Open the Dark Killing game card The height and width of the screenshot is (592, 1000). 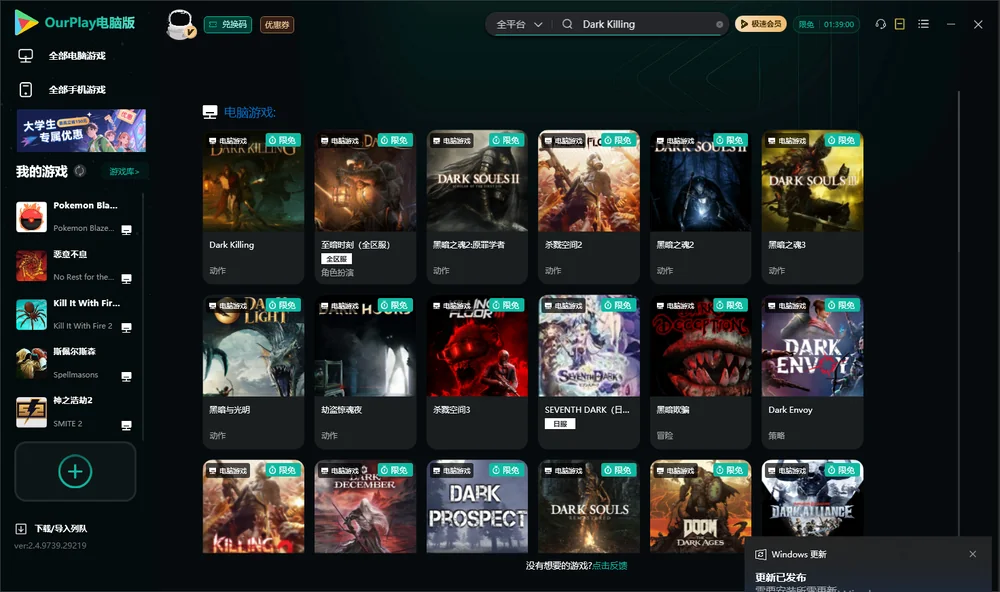[253, 207]
